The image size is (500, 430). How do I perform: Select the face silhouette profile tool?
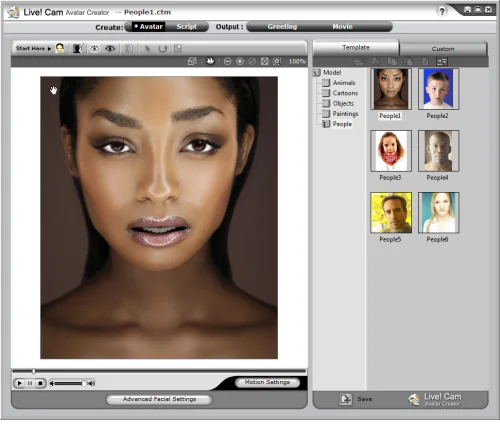78,48
